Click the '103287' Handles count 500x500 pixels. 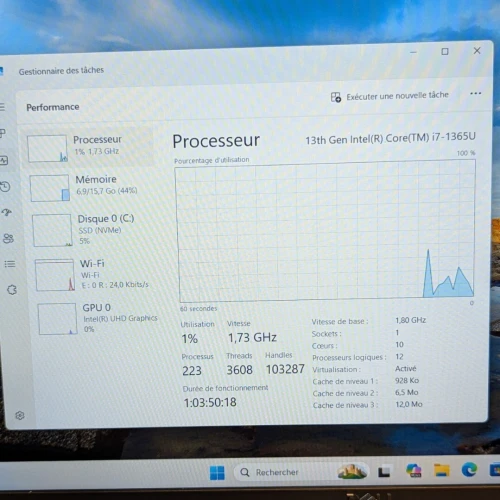click(285, 369)
